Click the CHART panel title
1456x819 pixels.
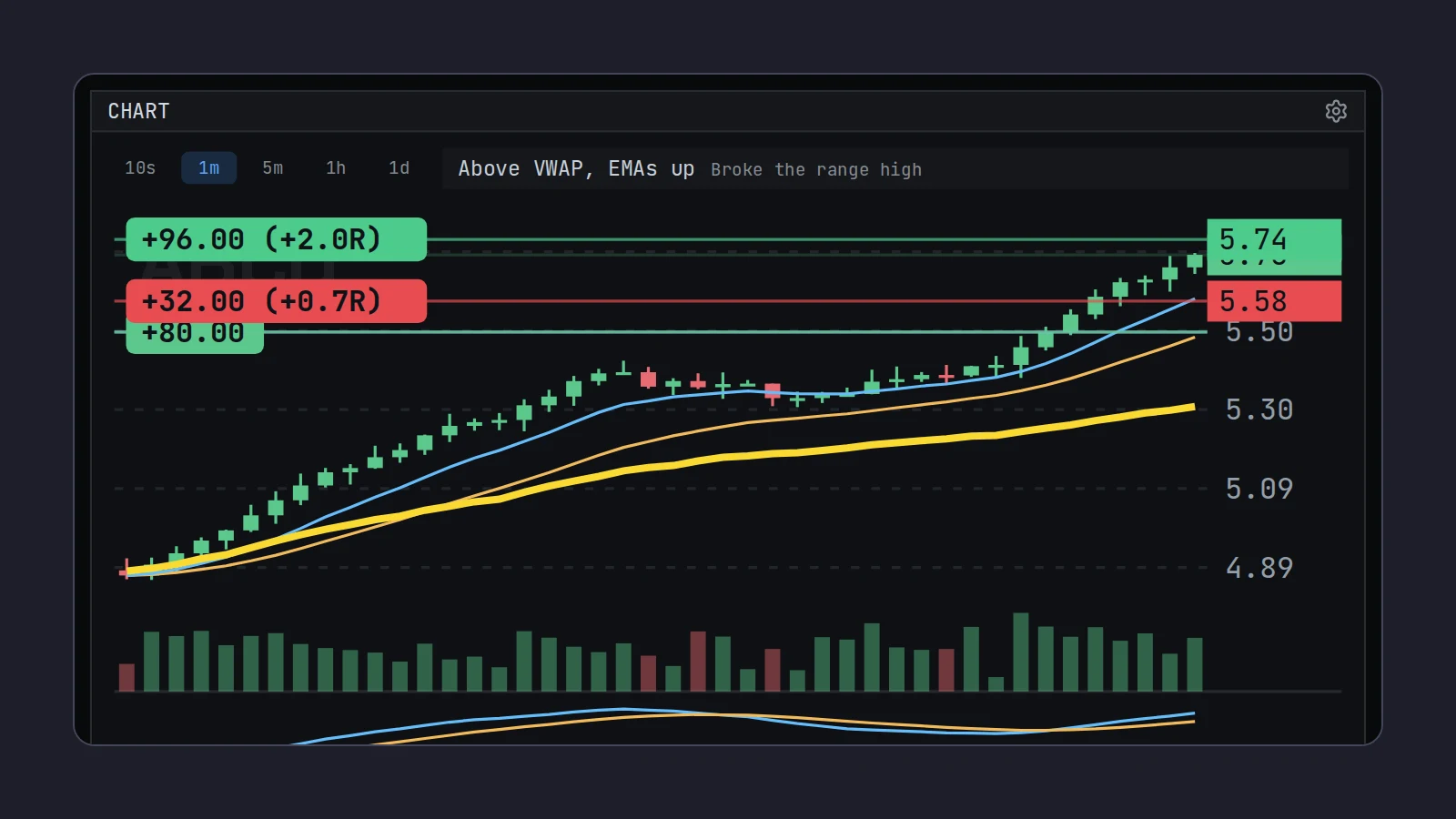[x=138, y=111]
